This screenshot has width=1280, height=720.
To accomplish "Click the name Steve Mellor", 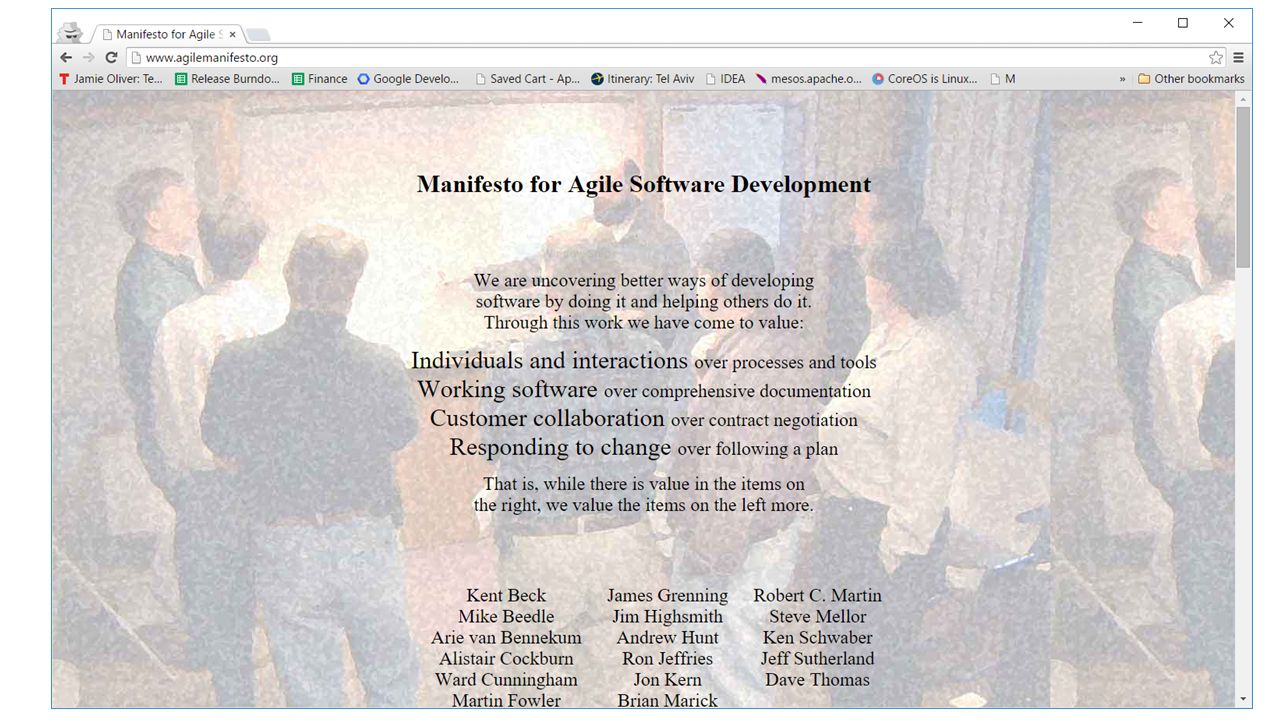I will pyautogui.click(x=817, y=616).
